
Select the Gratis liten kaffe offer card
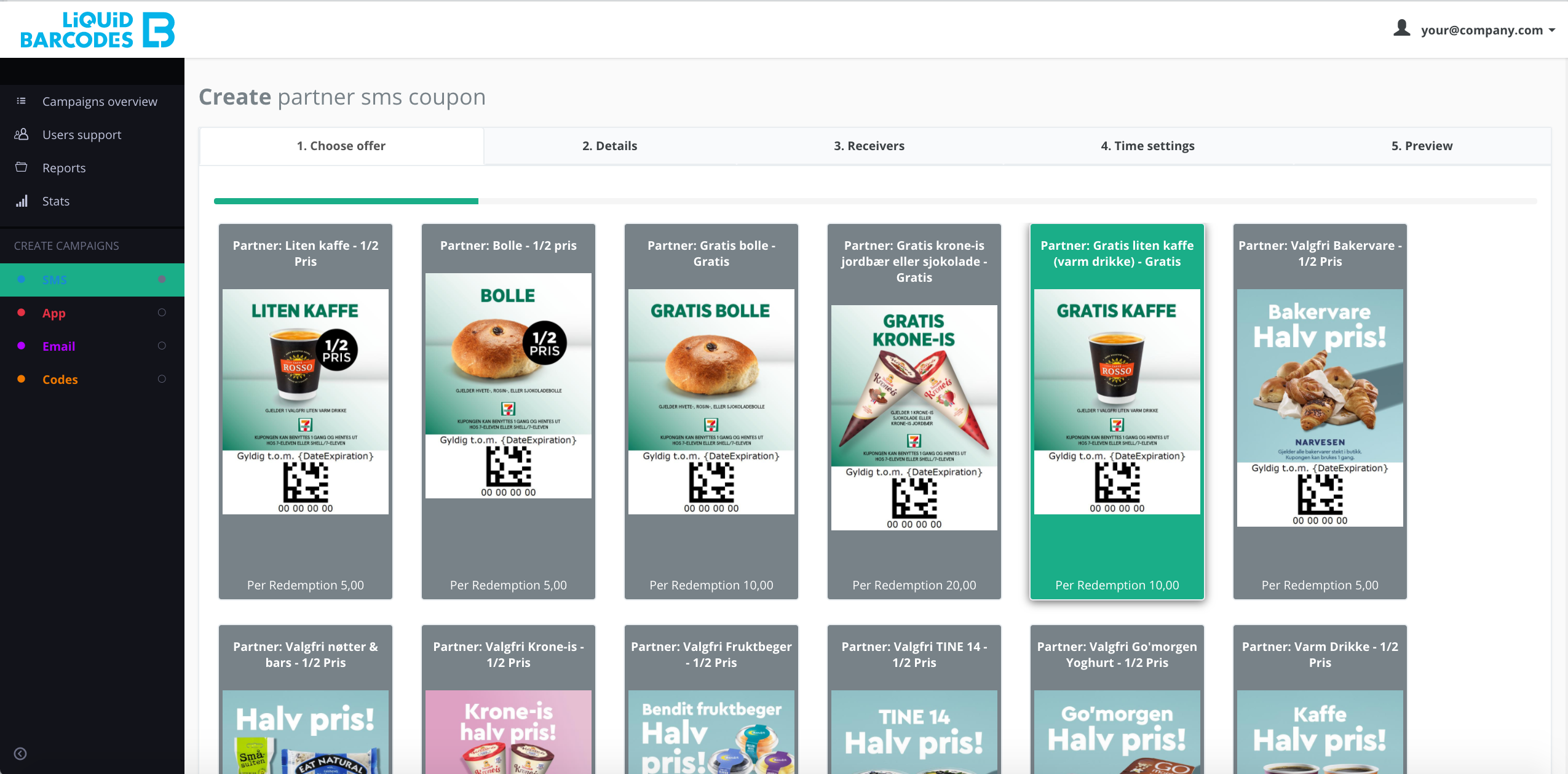click(1117, 412)
